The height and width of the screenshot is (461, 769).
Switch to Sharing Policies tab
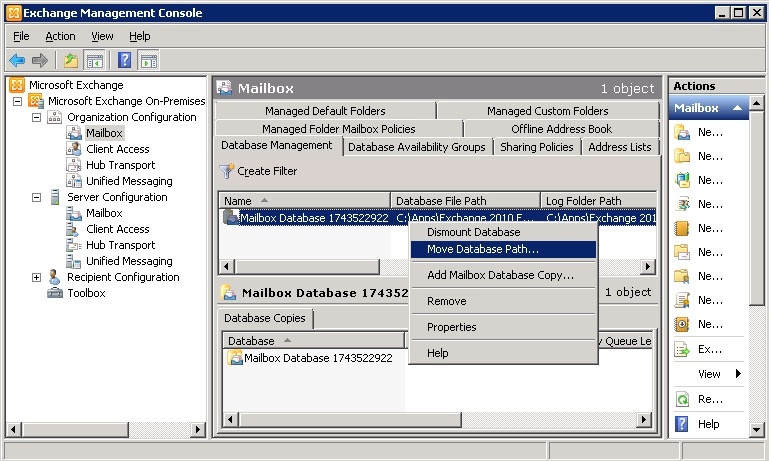click(537, 147)
